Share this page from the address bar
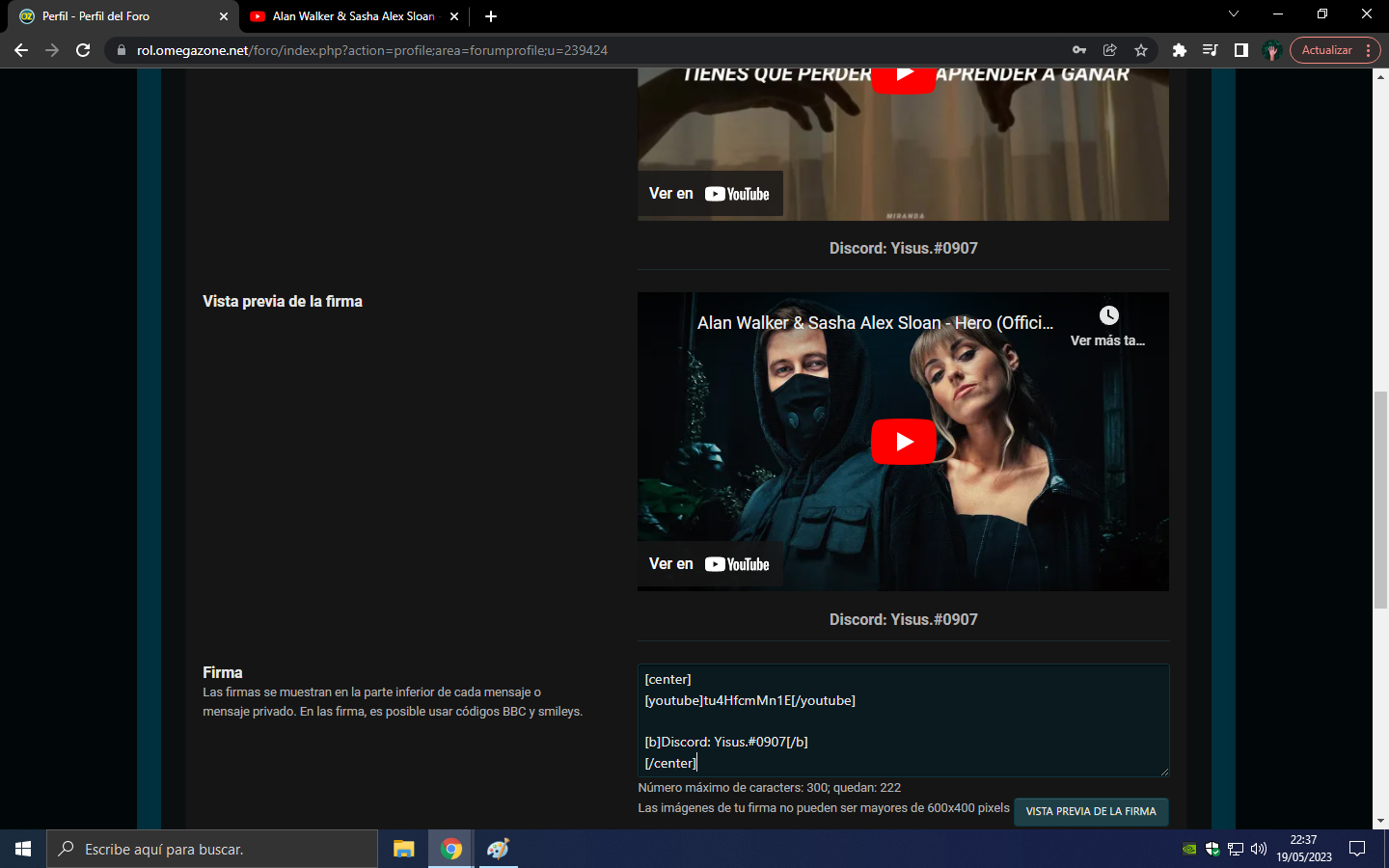This screenshot has height=868, width=1389. click(1110, 50)
